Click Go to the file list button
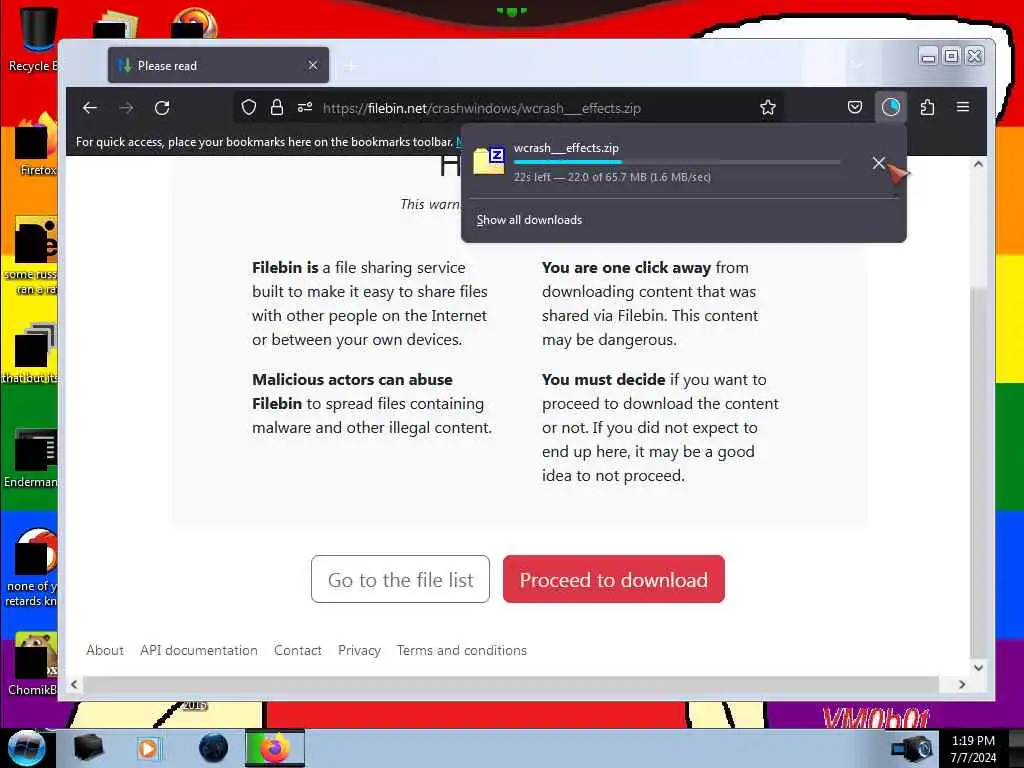The image size is (1024, 768). 400,579
